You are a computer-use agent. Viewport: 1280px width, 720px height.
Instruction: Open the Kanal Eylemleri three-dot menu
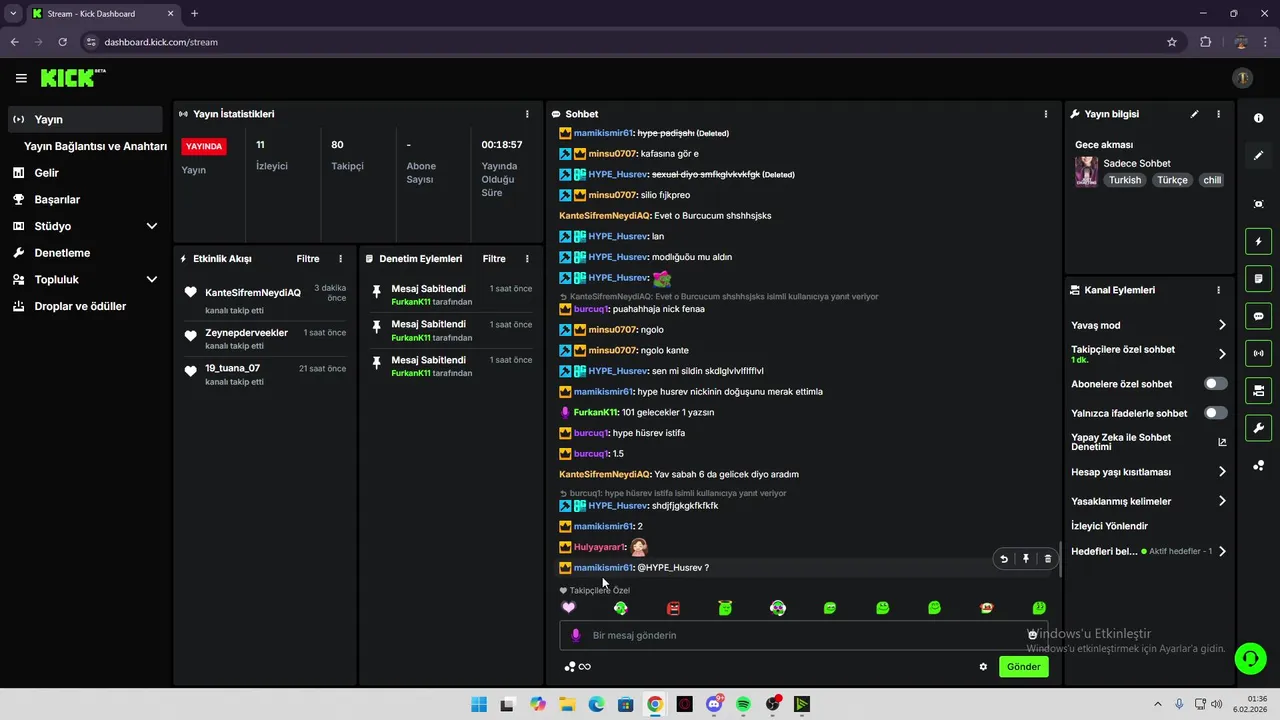click(1218, 290)
